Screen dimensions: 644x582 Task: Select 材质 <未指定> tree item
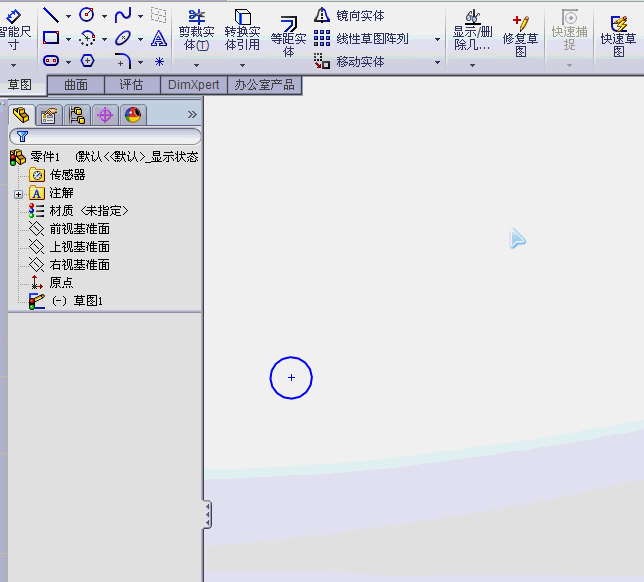pyautogui.click(x=78, y=211)
